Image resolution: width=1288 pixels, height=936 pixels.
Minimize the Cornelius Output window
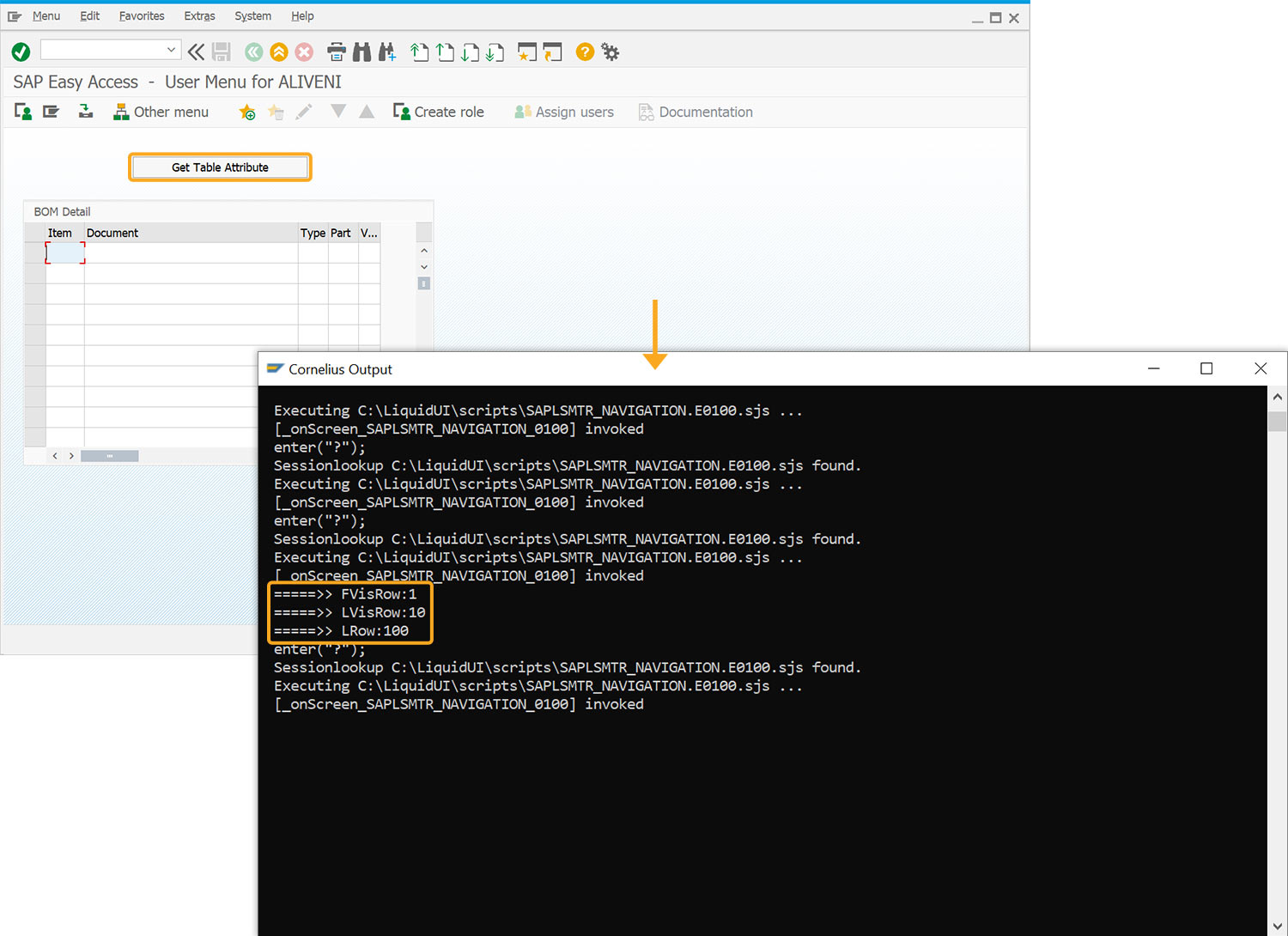click(x=1154, y=368)
